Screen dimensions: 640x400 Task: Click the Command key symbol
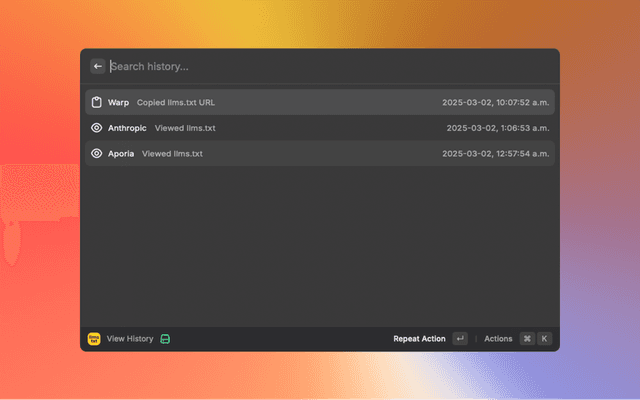(x=527, y=339)
